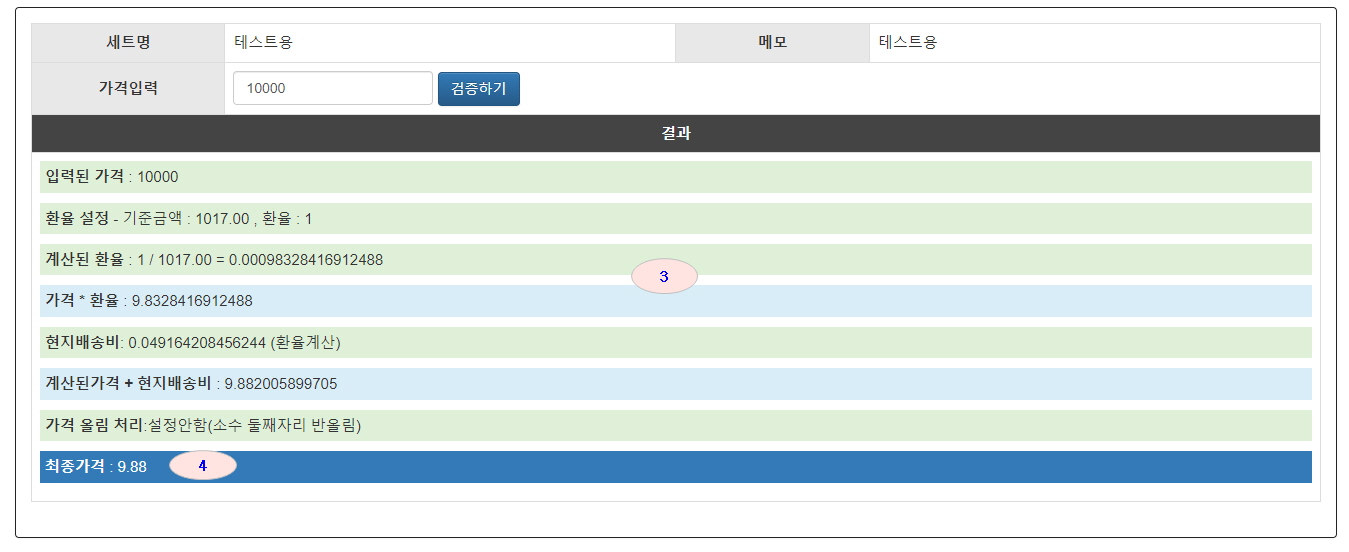Click the 현지배송비 result row
Image resolution: width=1349 pixels, height=552 pixels.
point(675,342)
